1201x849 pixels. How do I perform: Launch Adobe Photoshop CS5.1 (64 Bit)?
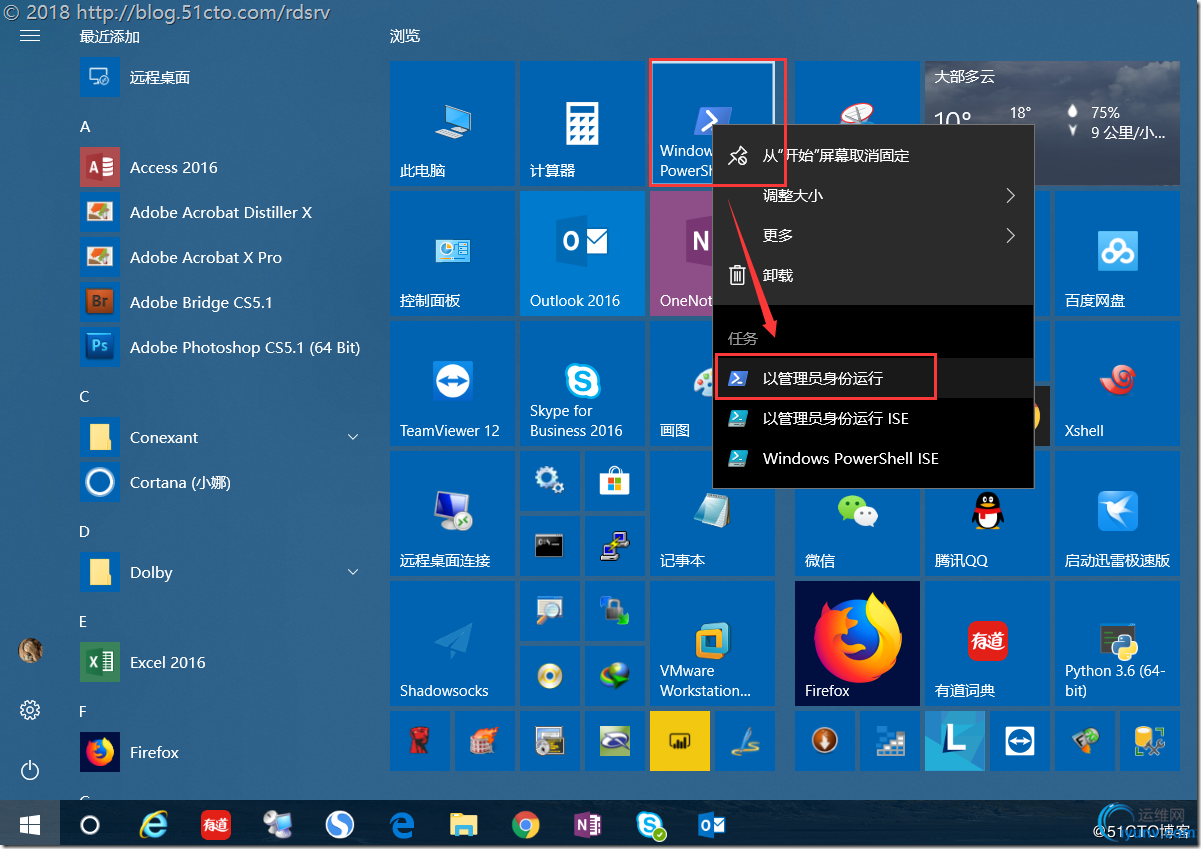coord(222,347)
